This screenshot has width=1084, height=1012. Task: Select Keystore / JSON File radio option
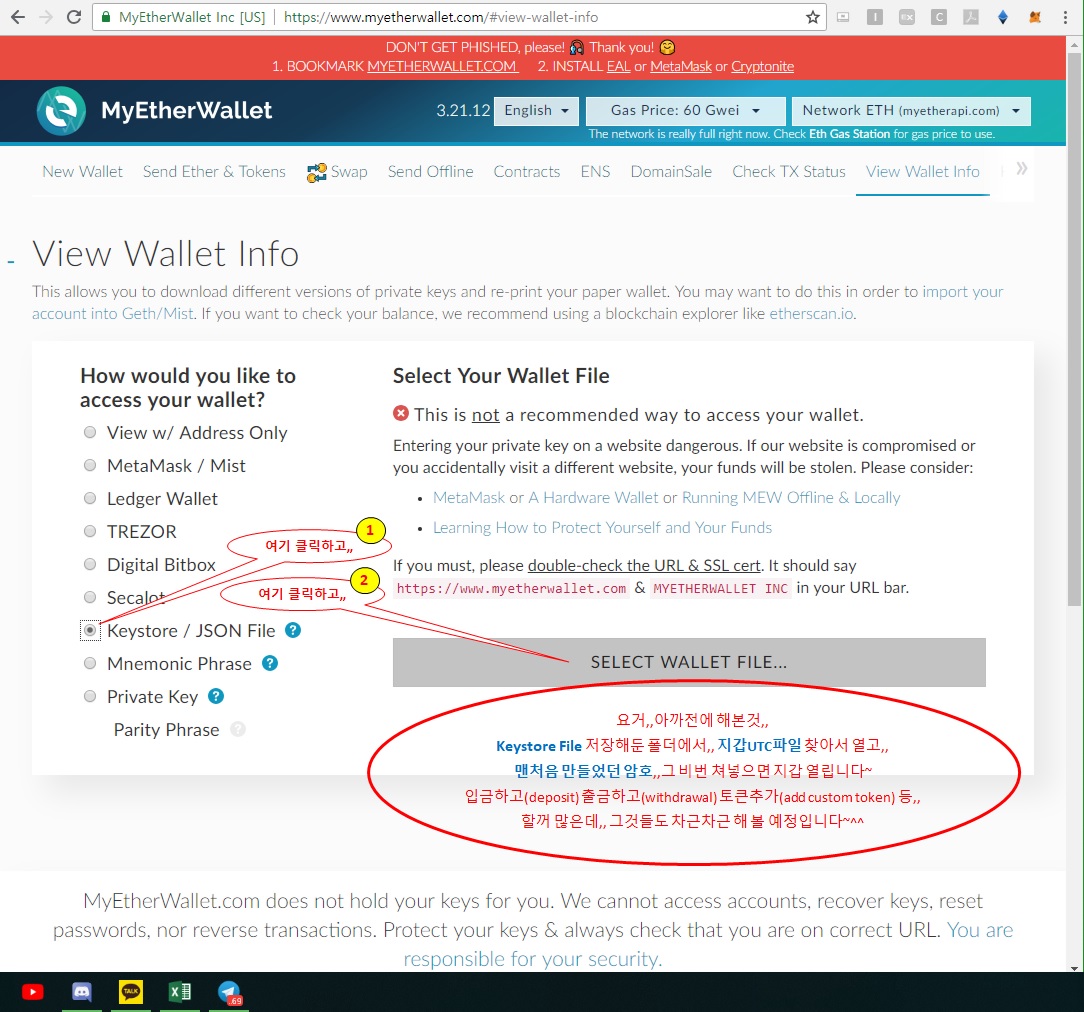click(x=90, y=630)
